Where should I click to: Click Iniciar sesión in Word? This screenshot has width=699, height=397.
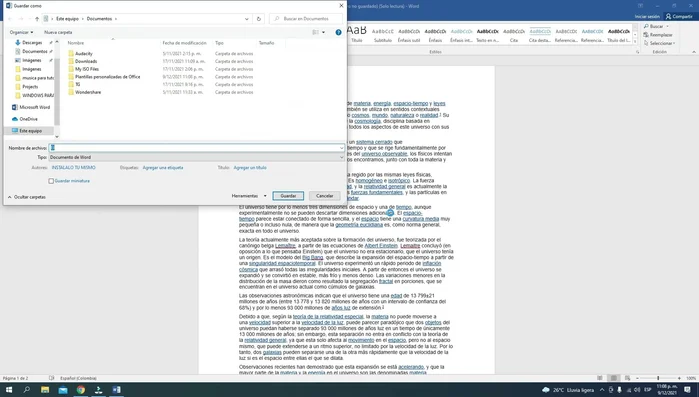[647, 16]
